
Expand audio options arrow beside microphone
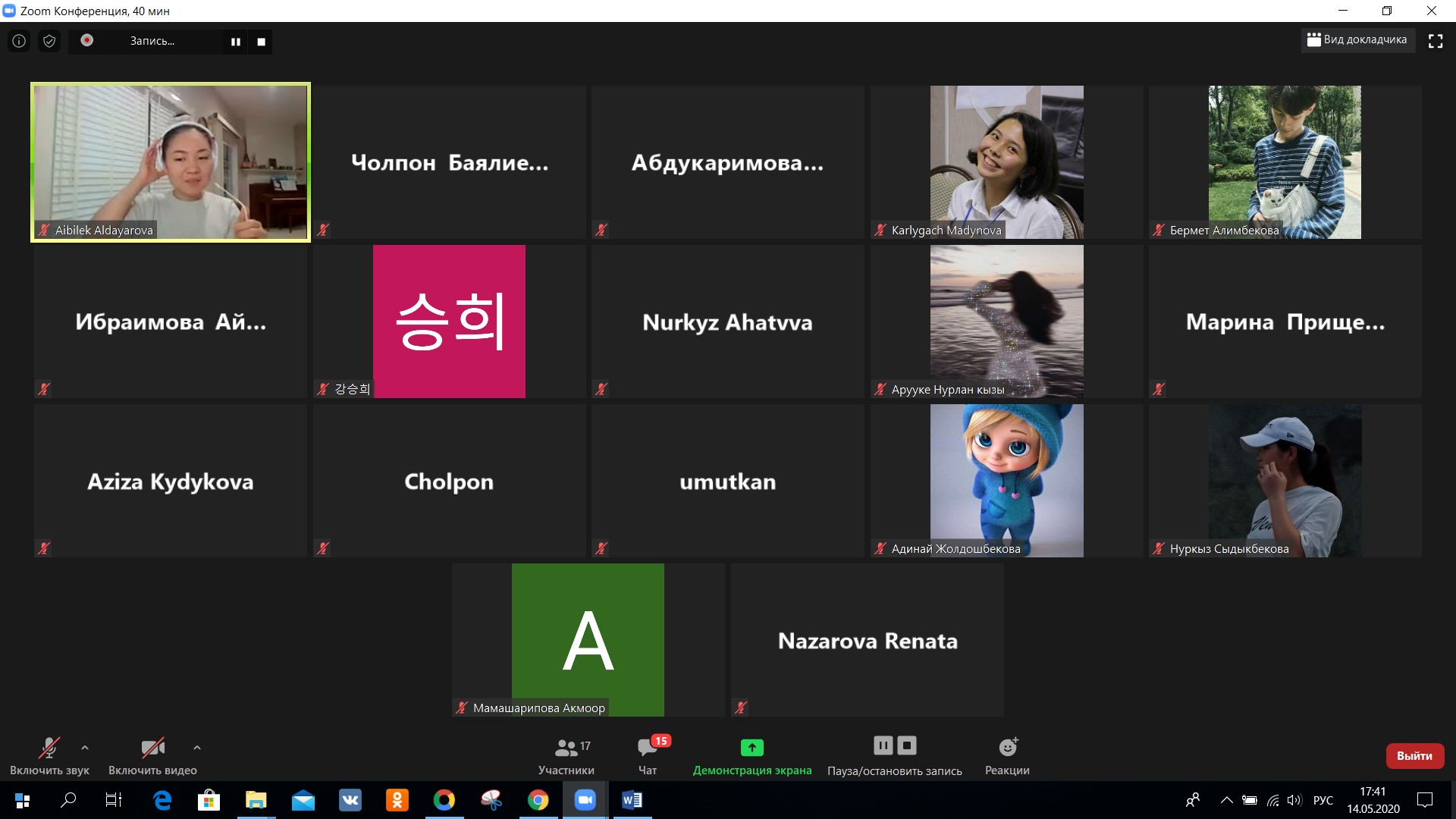(x=85, y=748)
